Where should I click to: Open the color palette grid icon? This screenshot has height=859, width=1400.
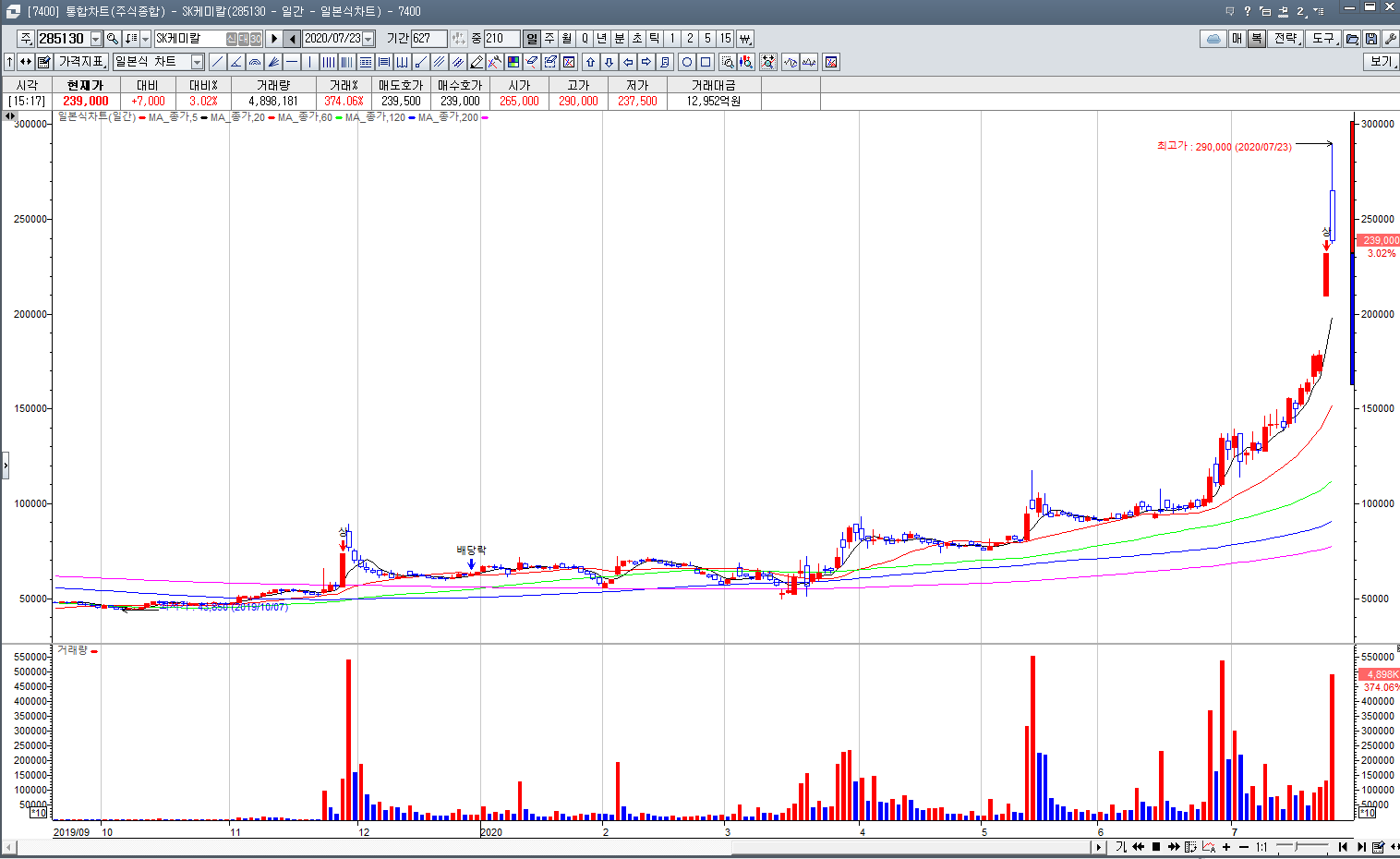[x=513, y=62]
